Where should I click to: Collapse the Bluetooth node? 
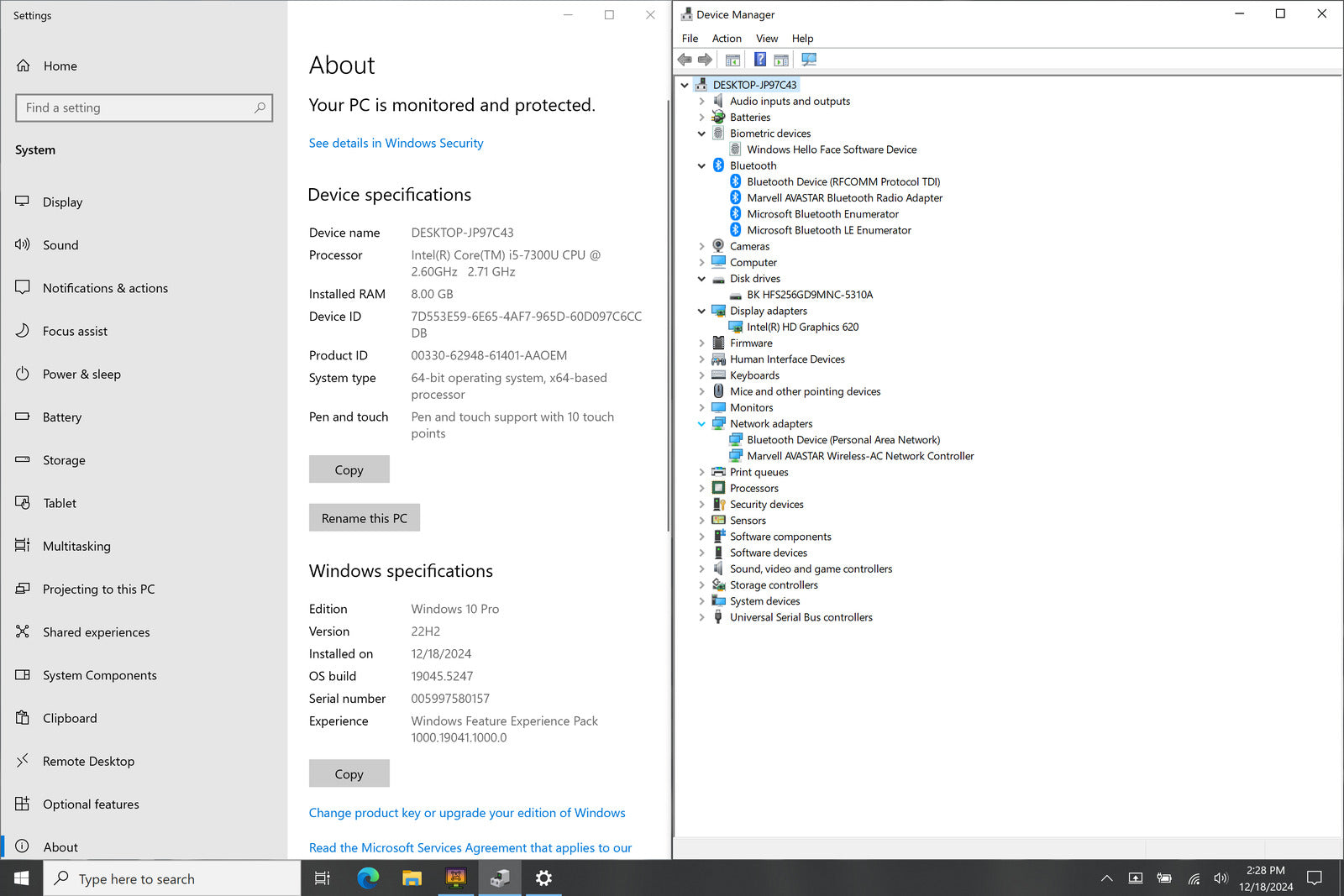(x=701, y=165)
